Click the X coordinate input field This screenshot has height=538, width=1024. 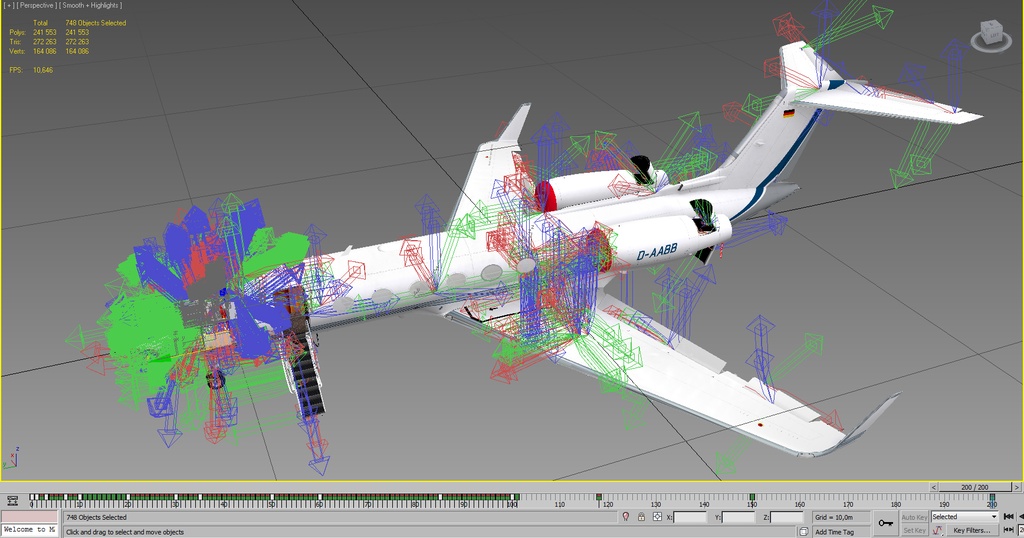pos(690,517)
